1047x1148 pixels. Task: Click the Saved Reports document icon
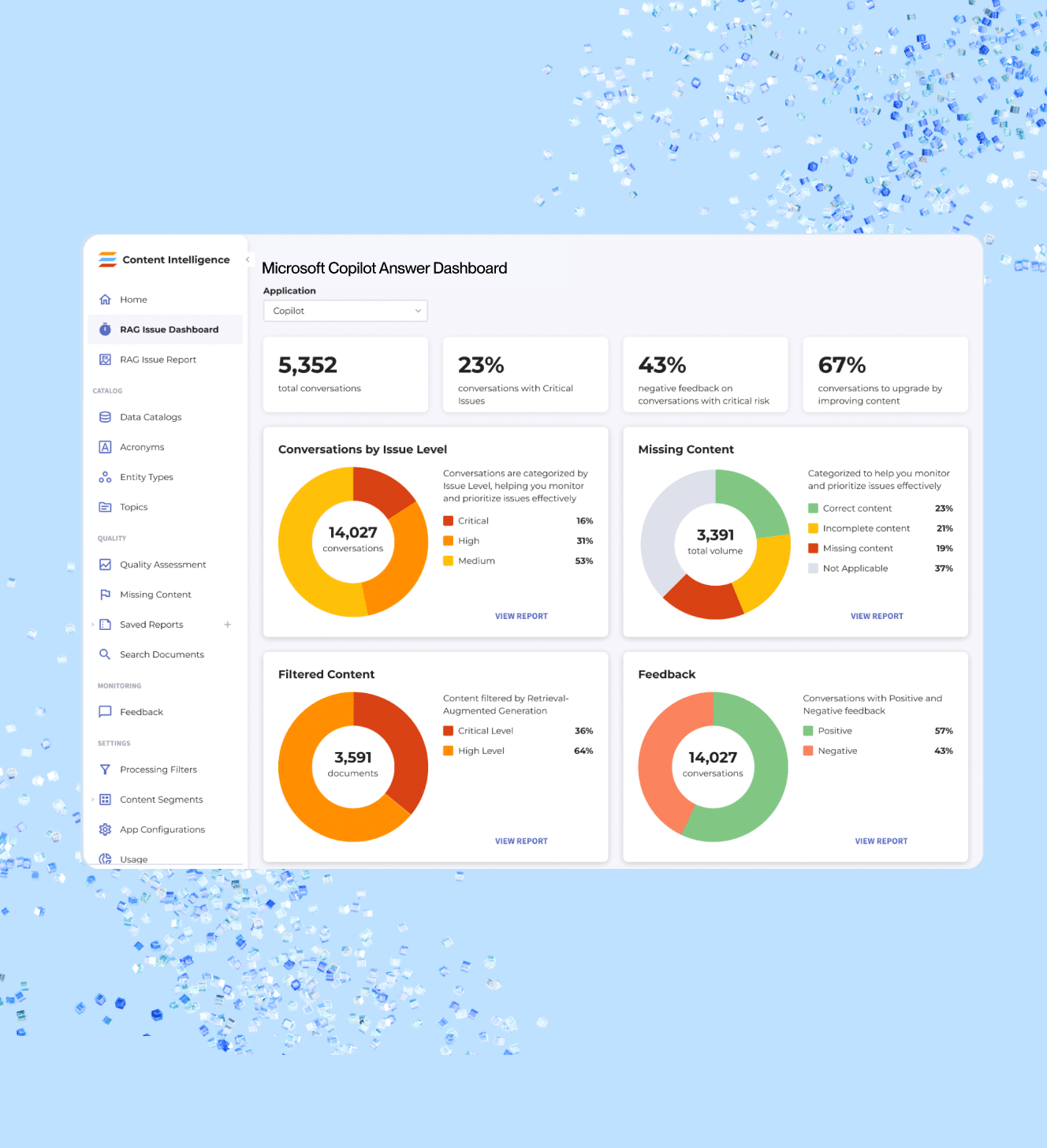tap(105, 624)
